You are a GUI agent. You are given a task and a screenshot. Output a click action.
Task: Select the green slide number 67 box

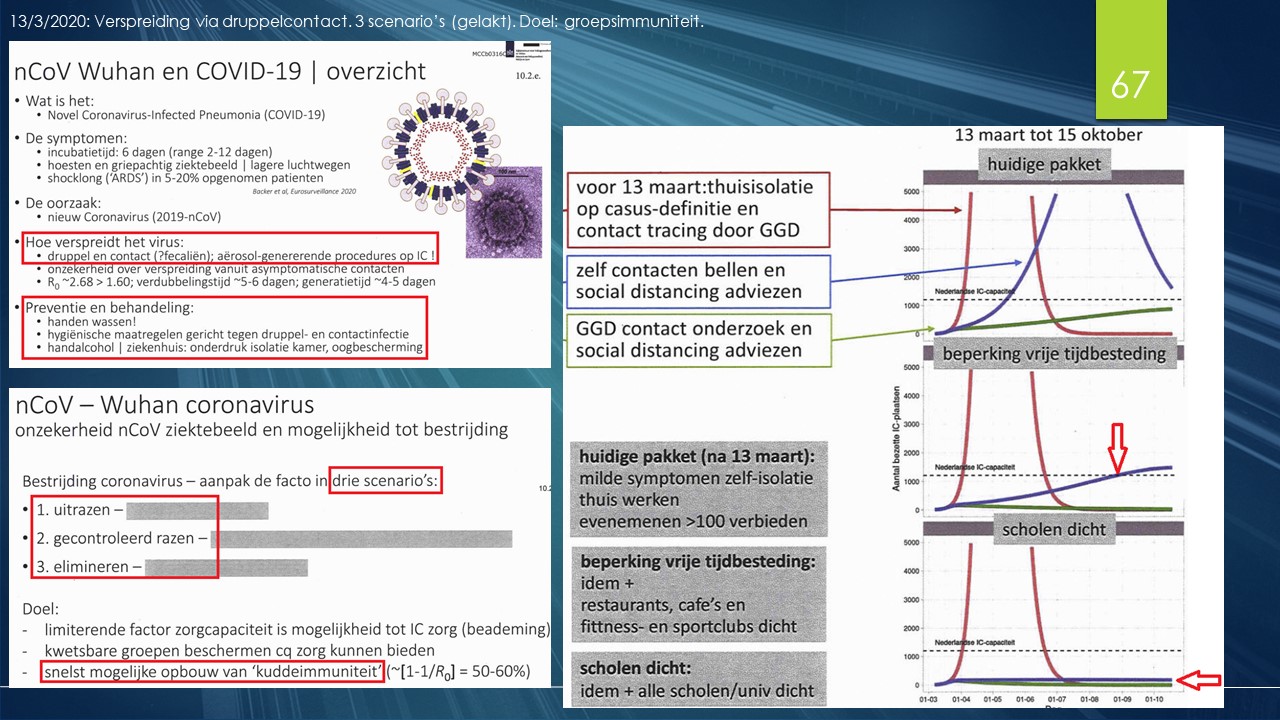[1130, 60]
